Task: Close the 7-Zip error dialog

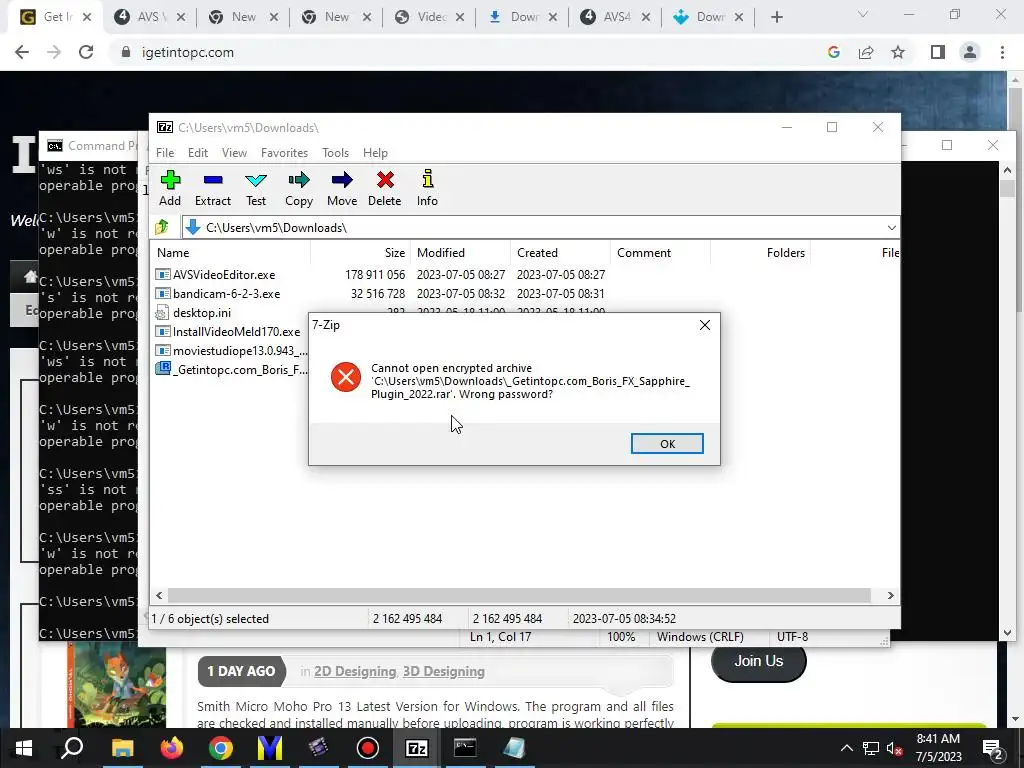Action: point(705,325)
